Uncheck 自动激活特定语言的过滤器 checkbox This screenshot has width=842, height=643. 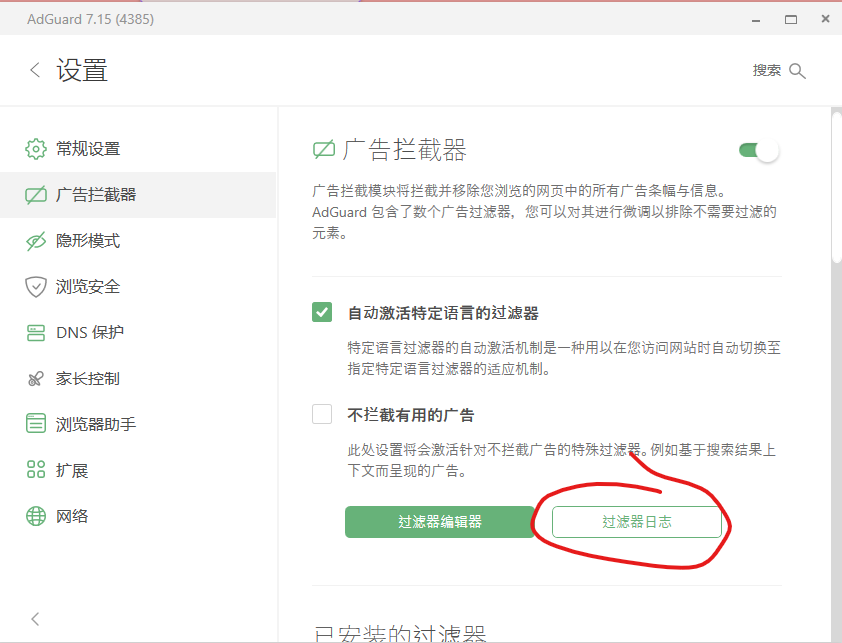click(x=322, y=312)
